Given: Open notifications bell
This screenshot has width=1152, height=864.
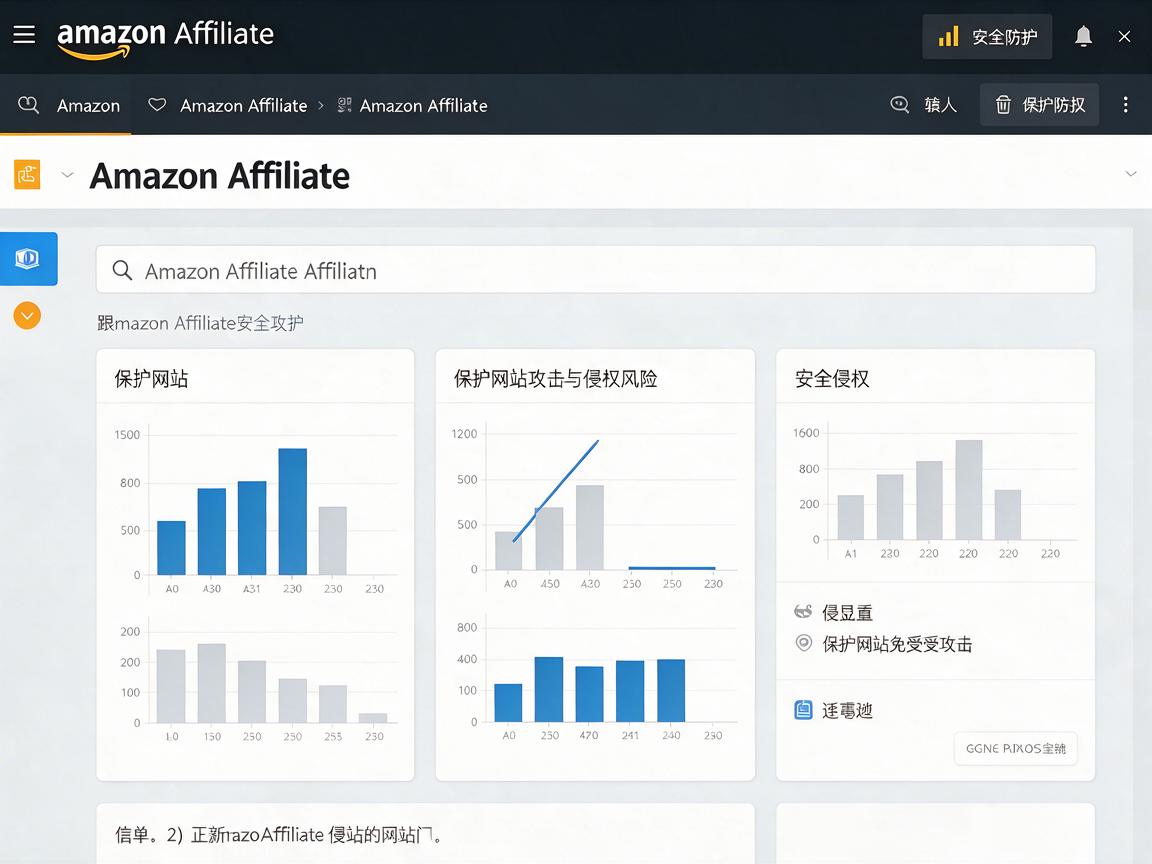Looking at the screenshot, I should [x=1083, y=36].
